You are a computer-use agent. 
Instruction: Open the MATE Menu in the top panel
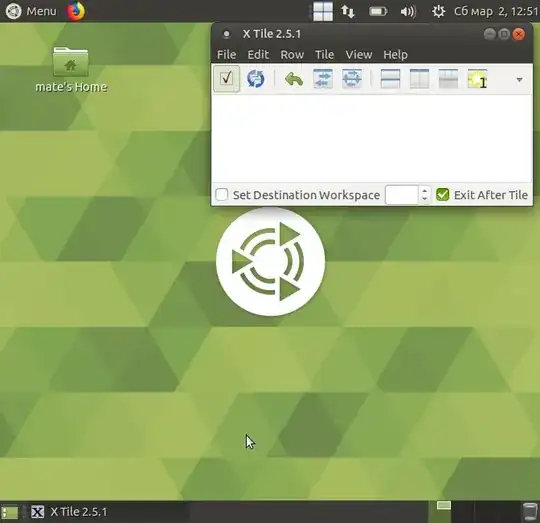click(x=31, y=11)
